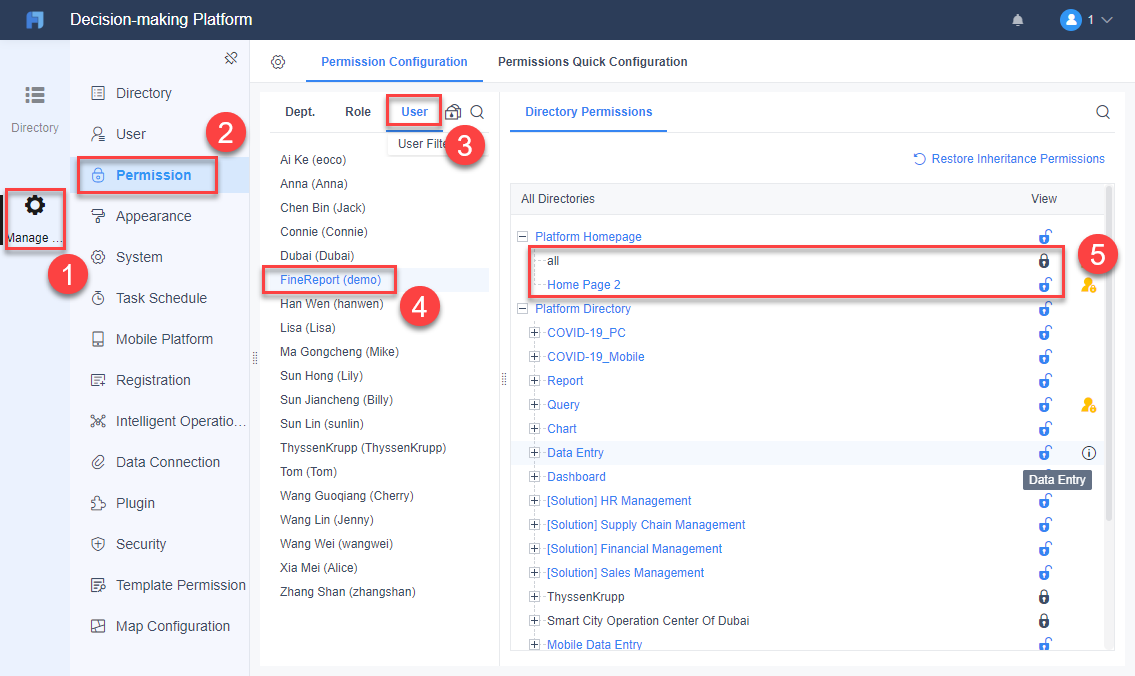Expand the [Solution] HR Management node
Viewport: 1135px width, 676px height.
pyautogui.click(x=534, y=501)
